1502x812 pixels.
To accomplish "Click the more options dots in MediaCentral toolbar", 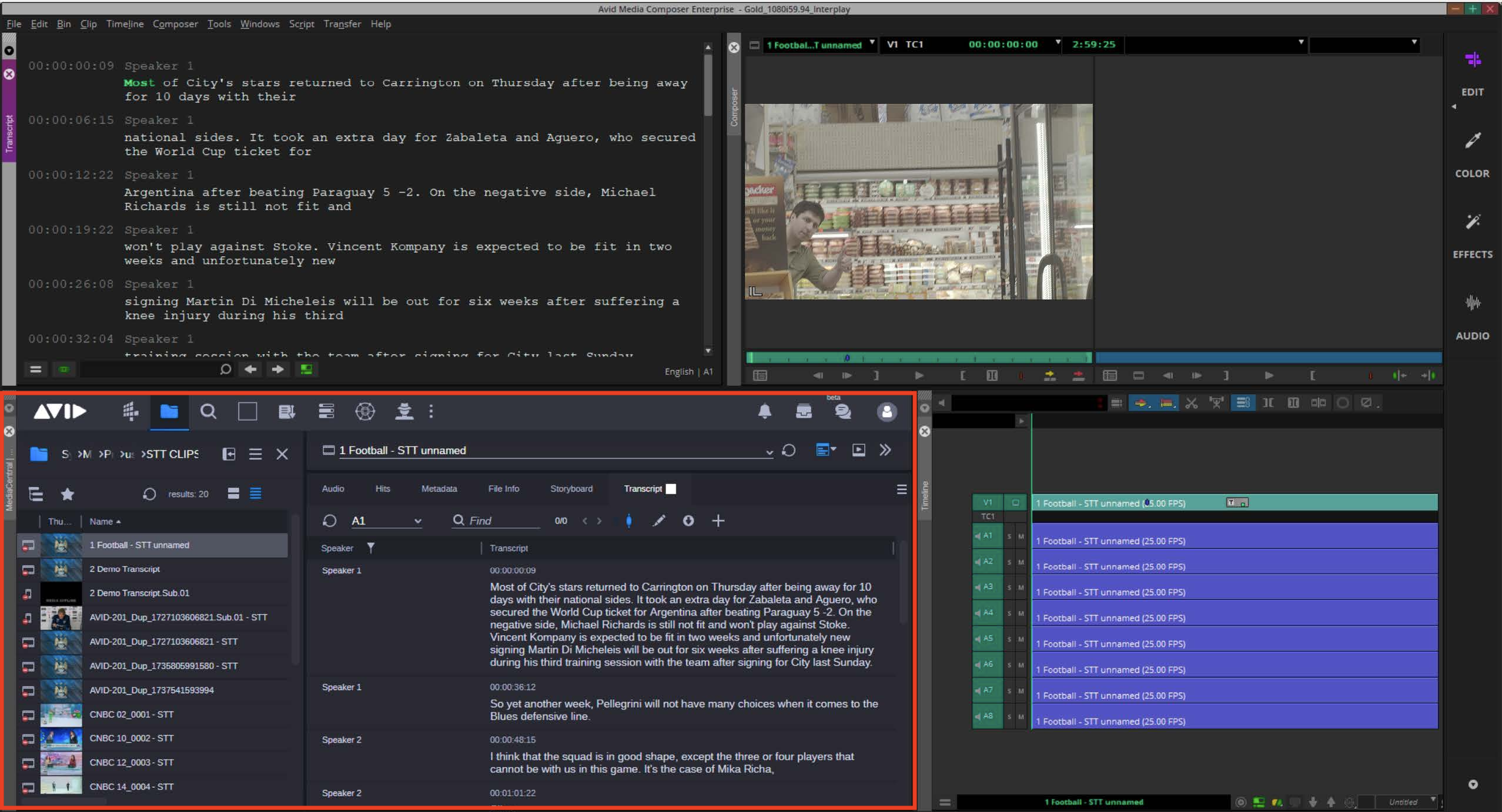I will (431, 411).
